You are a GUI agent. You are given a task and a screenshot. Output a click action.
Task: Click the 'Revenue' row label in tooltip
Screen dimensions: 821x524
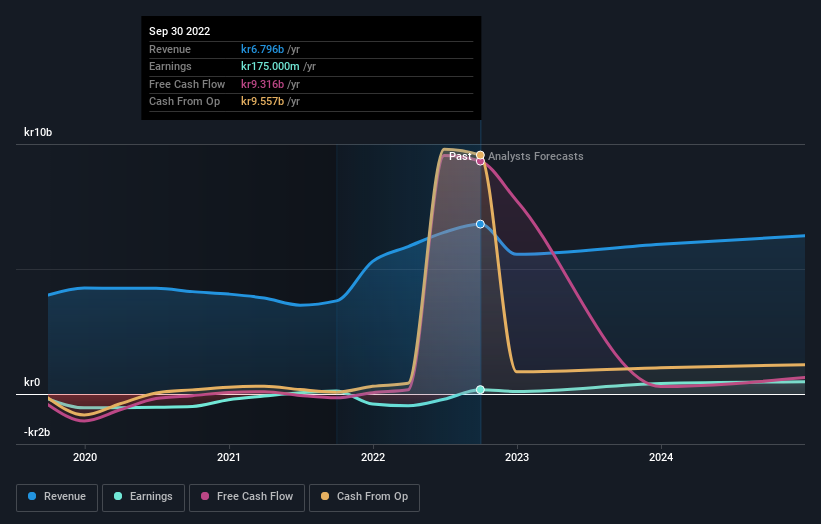[170, 49]
